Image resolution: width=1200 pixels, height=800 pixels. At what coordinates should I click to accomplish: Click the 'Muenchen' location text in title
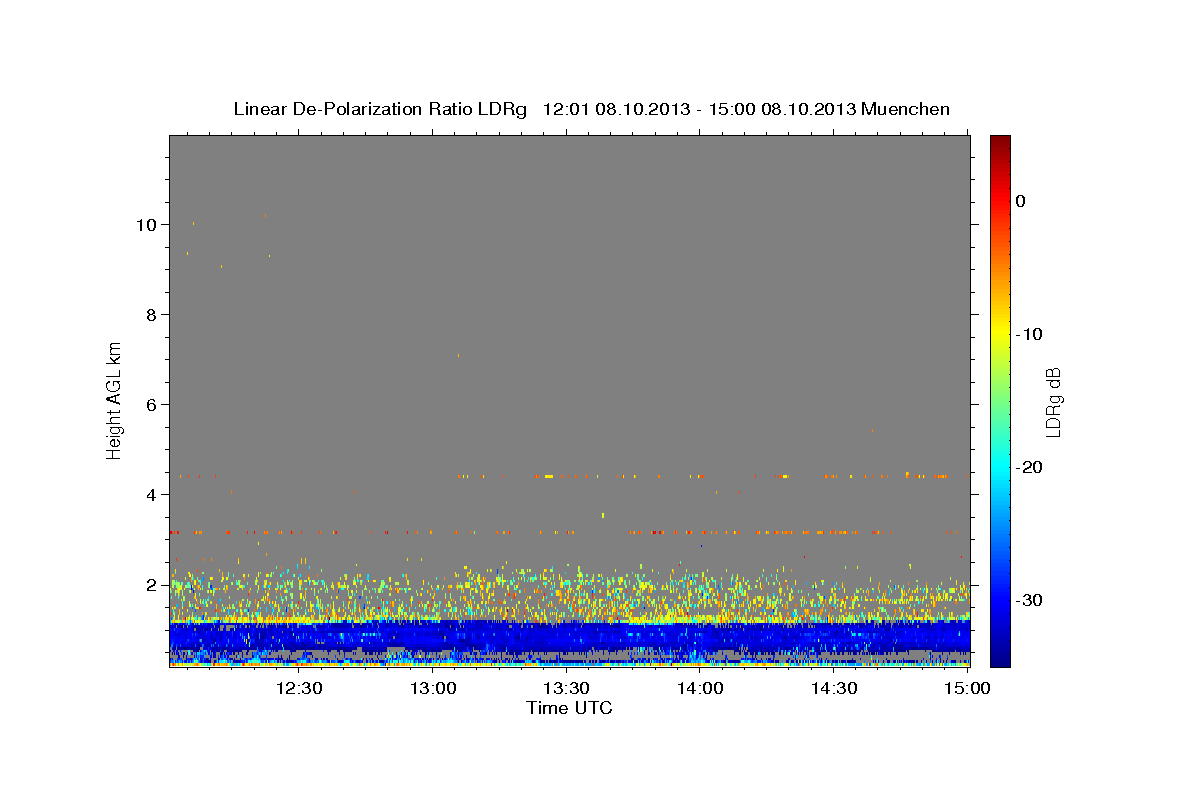coord(905,109)
